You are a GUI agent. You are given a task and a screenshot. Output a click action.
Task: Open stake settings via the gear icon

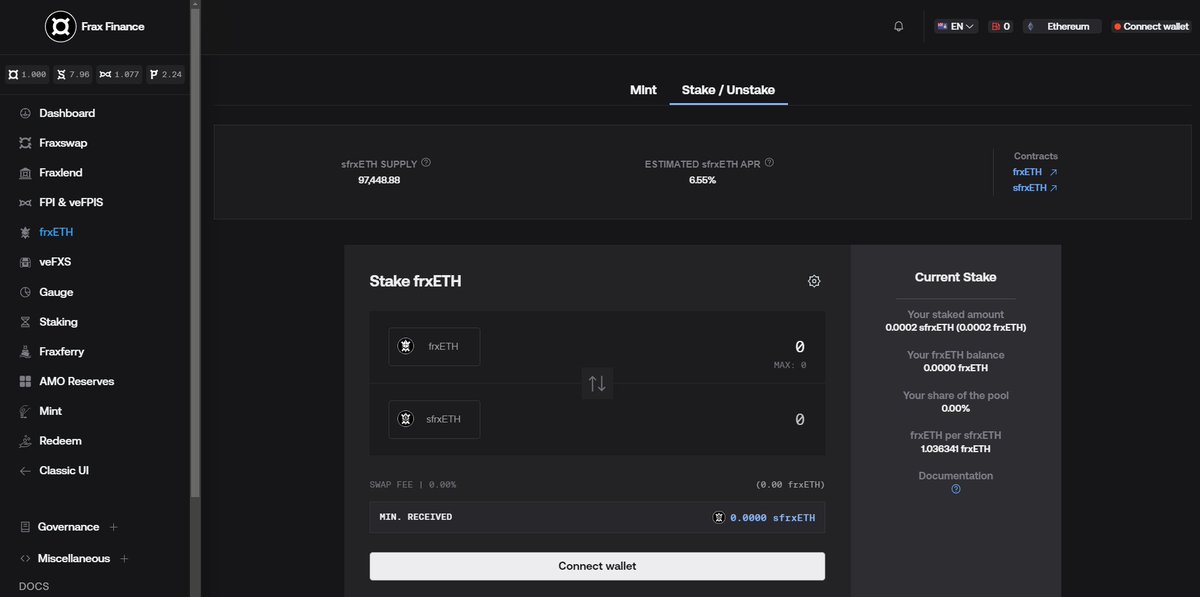tap(814, 281)
